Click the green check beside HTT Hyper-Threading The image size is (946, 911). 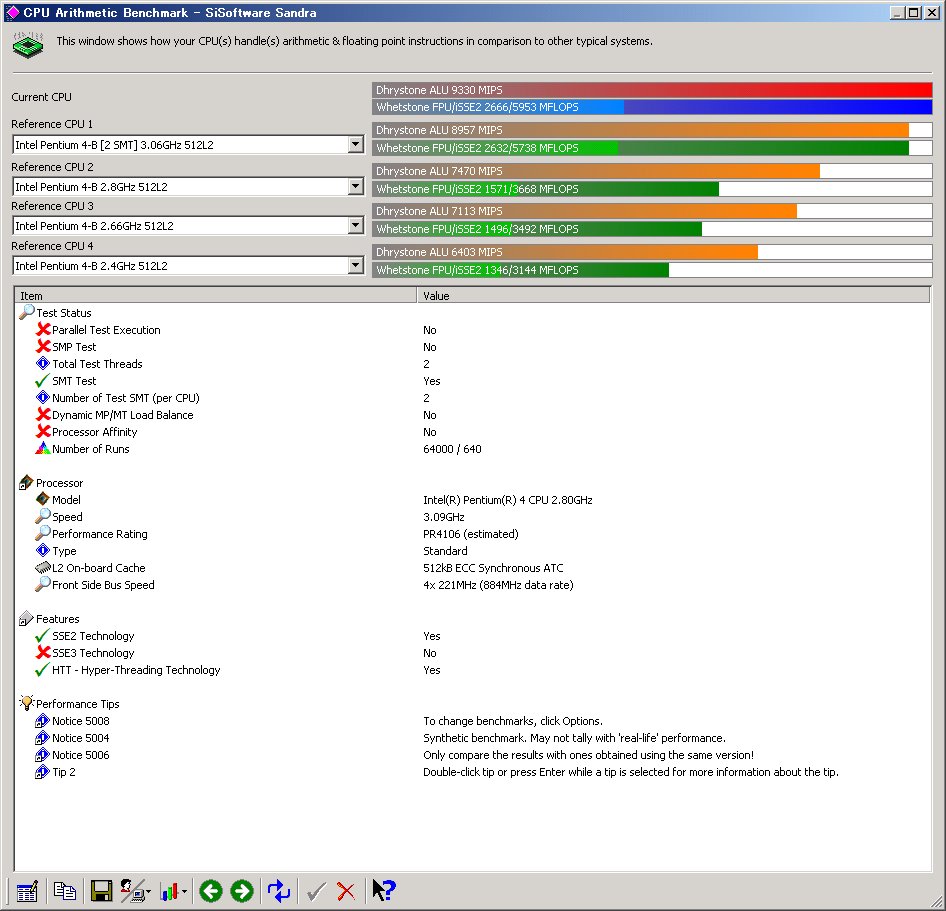click(x=42, y=670)
